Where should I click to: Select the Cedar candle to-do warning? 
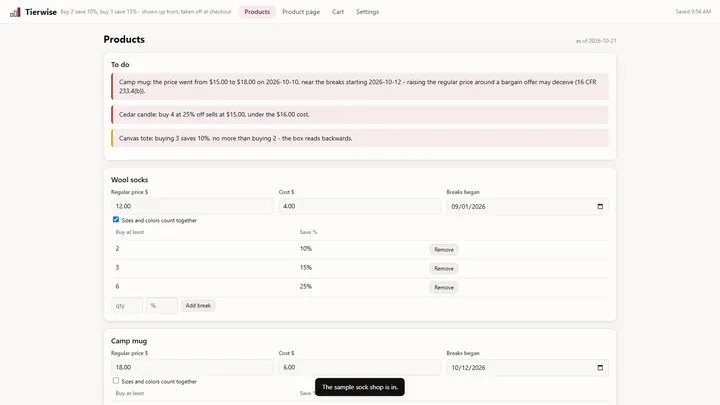360,114
